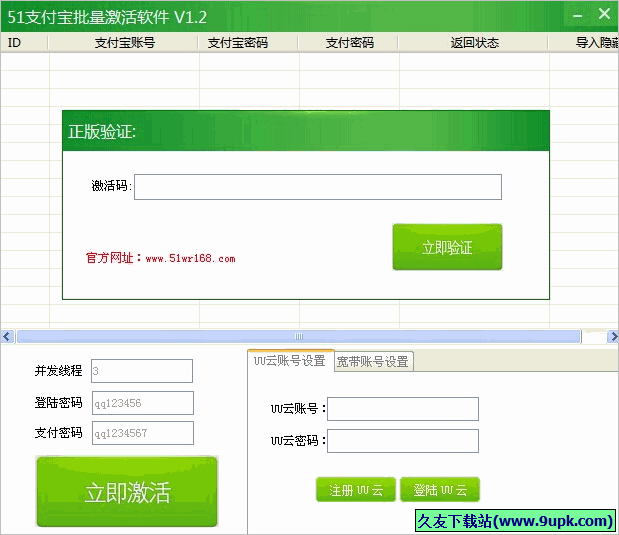Click the 支付密码 input field

coord(143,433)
